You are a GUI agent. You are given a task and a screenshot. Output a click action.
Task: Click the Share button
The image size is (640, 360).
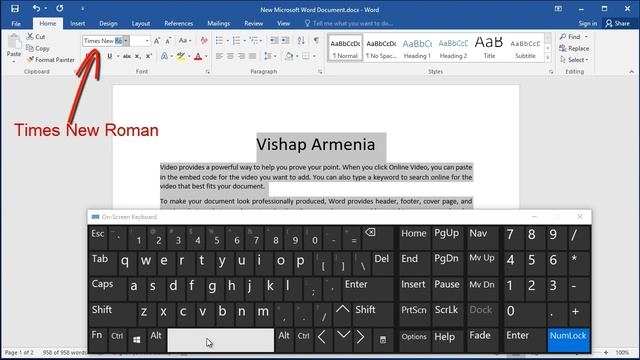click(x=618, y=23)
